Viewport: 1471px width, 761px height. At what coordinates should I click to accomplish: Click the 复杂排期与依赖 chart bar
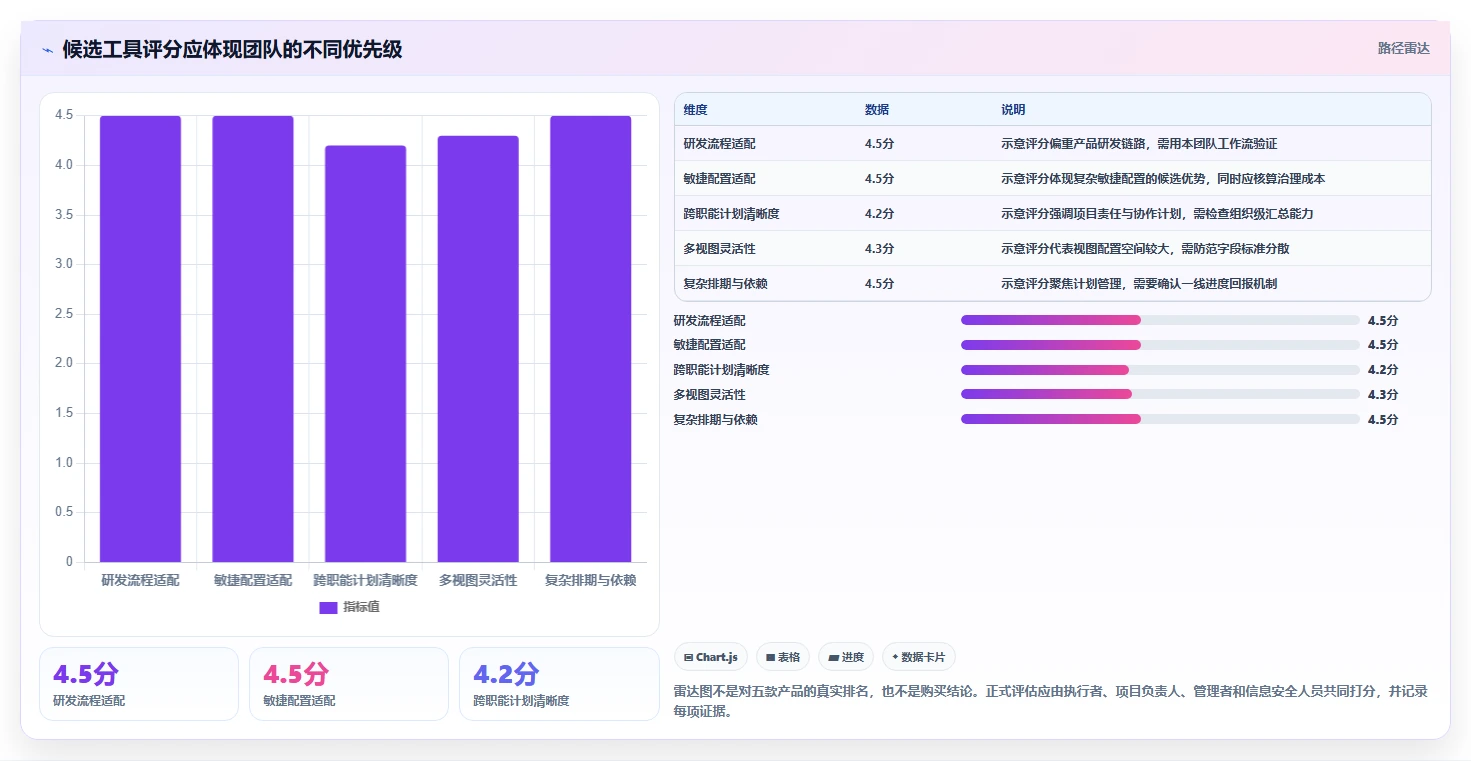pos(590,339)
